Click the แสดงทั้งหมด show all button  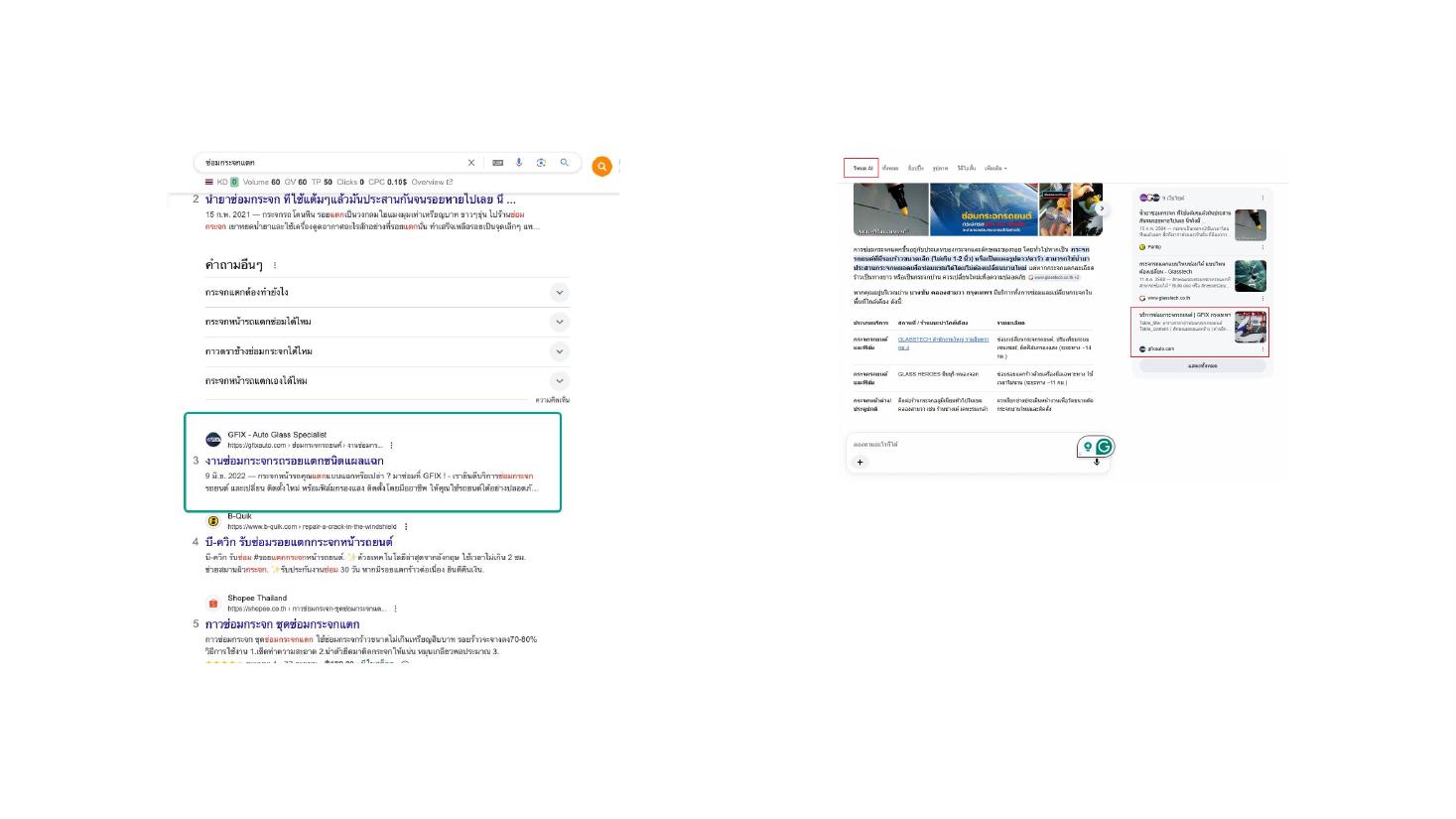click(1202, 365)
